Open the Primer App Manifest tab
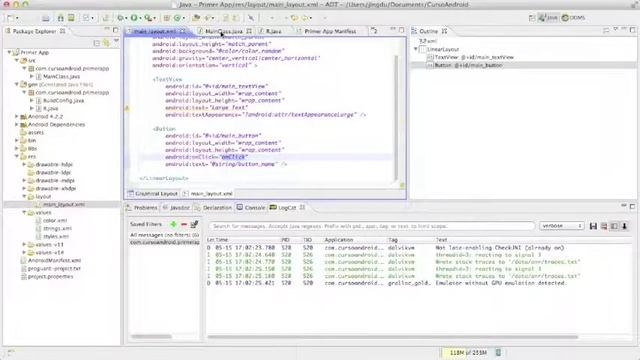The height and width of the screenshot is (360, 640). point(330,31)
